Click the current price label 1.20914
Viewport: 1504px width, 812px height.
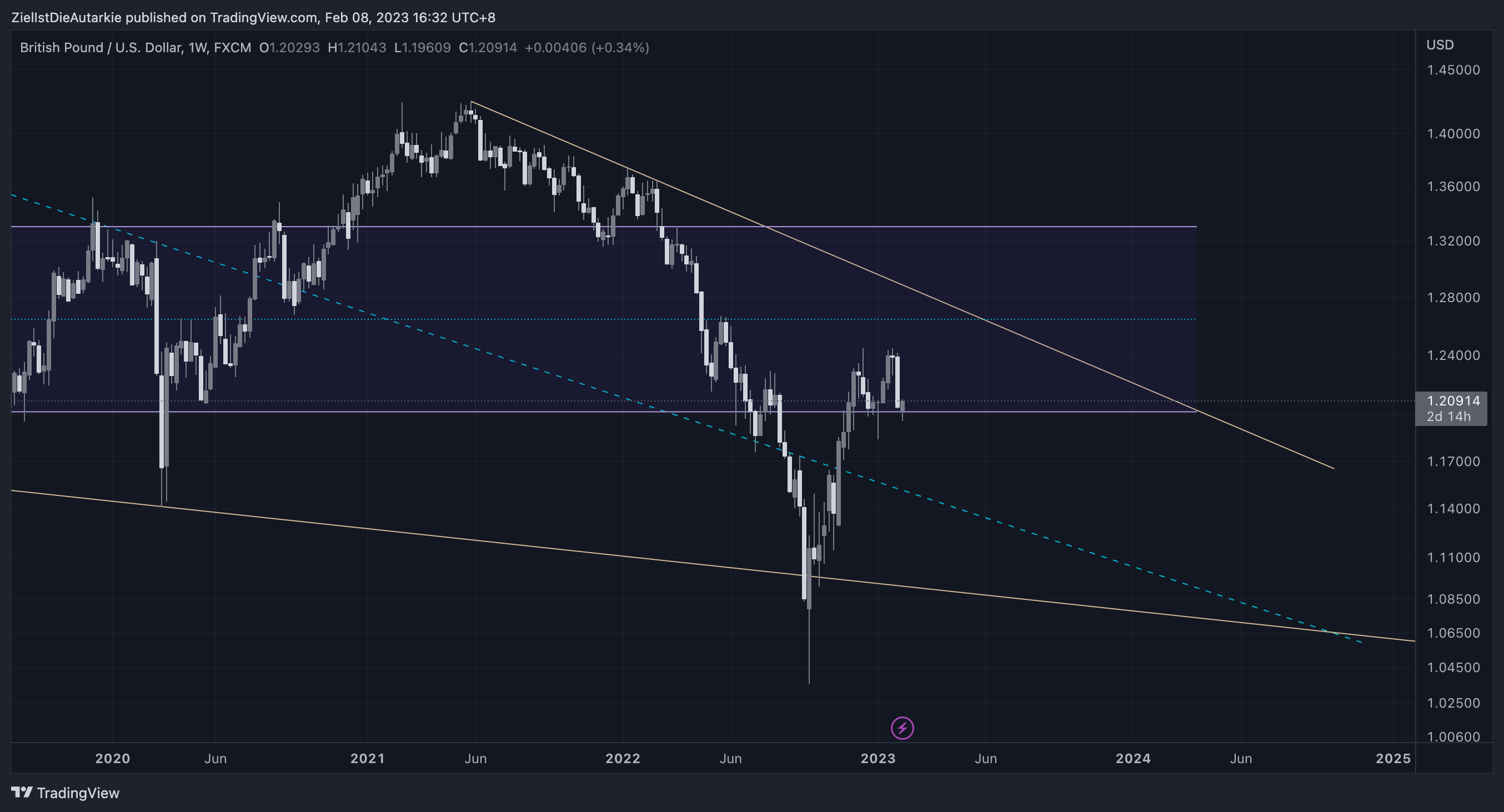[x=1453, y=400]
